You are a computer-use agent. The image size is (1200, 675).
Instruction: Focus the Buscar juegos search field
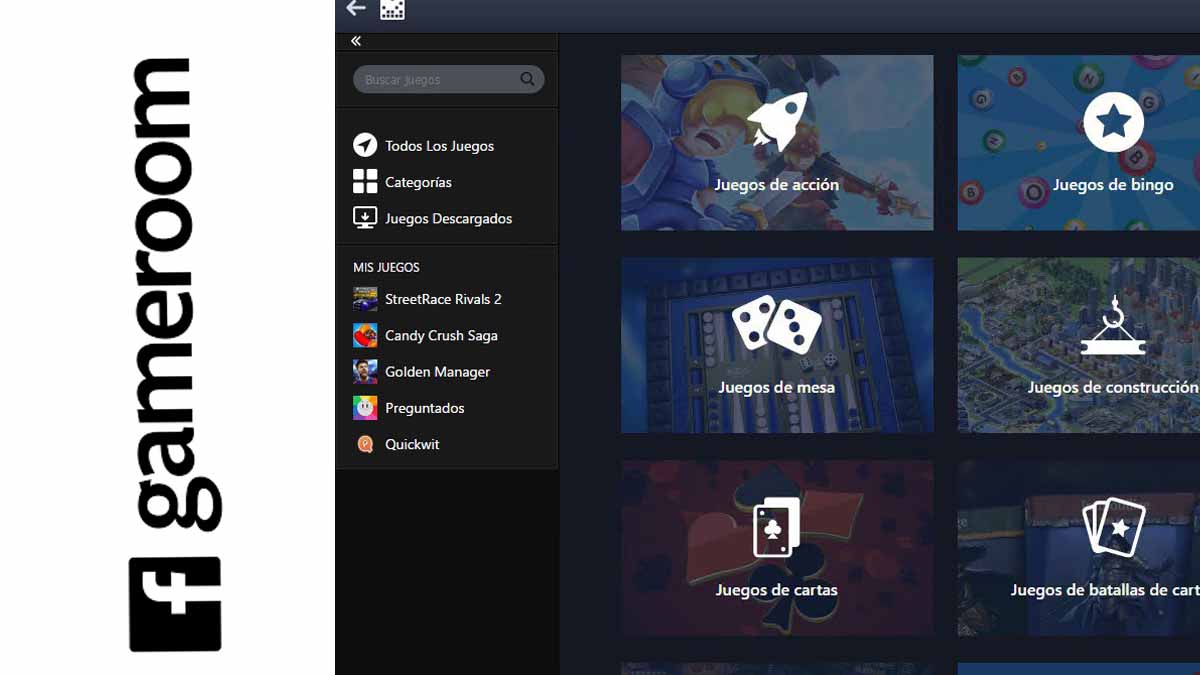point(449,79)
